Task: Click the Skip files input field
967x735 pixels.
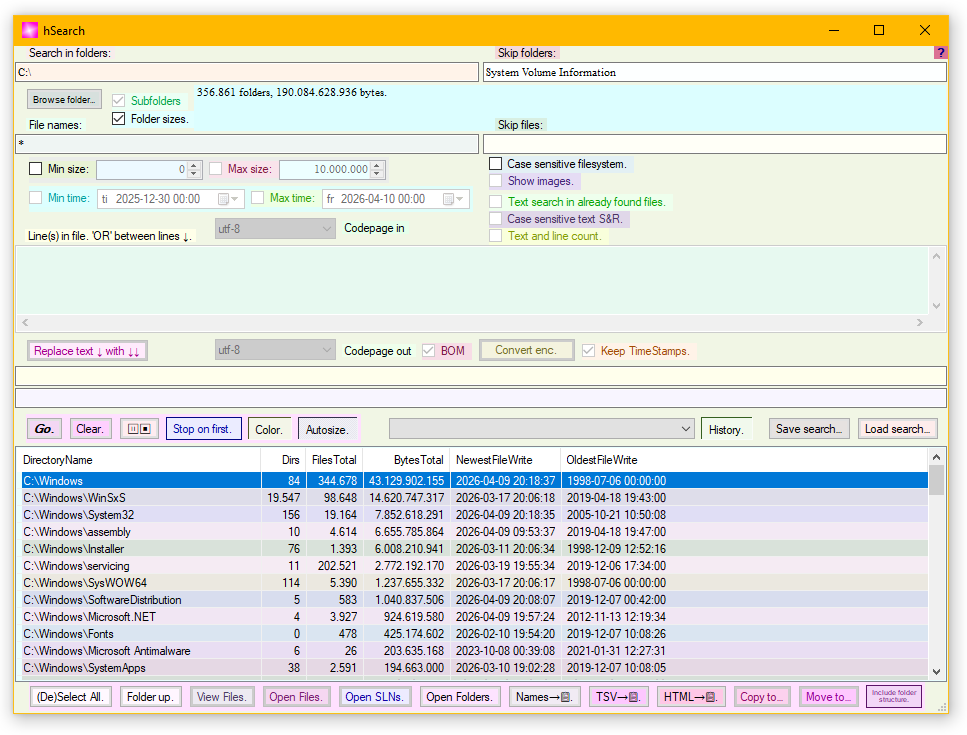Action: pos(715,144)
